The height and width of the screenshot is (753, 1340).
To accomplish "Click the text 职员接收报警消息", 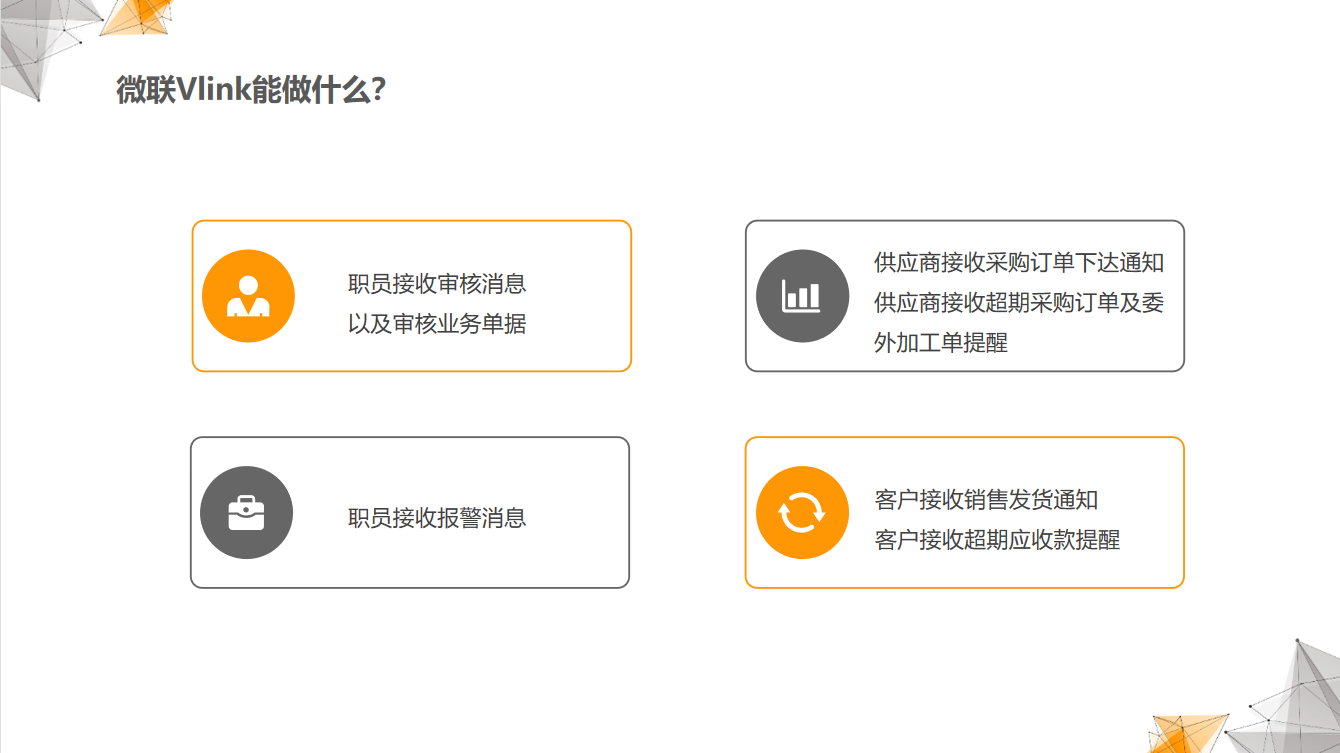I will (x=437, y=518).
